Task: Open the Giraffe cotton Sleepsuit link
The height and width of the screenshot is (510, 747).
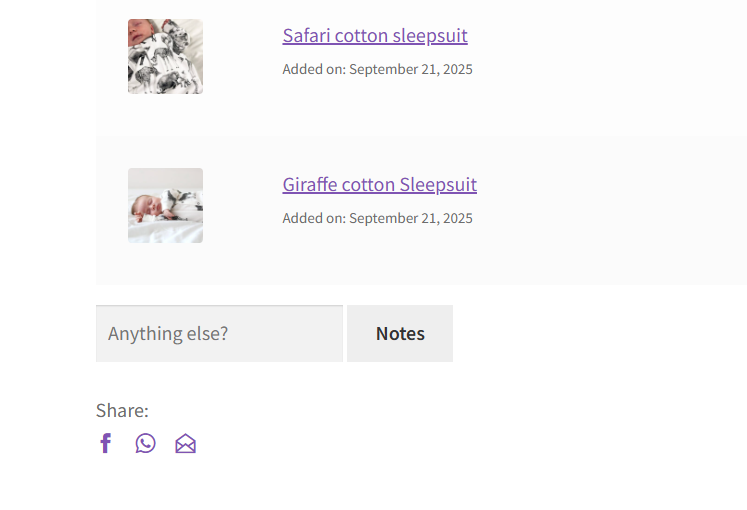Action: [x=379, y=185]
